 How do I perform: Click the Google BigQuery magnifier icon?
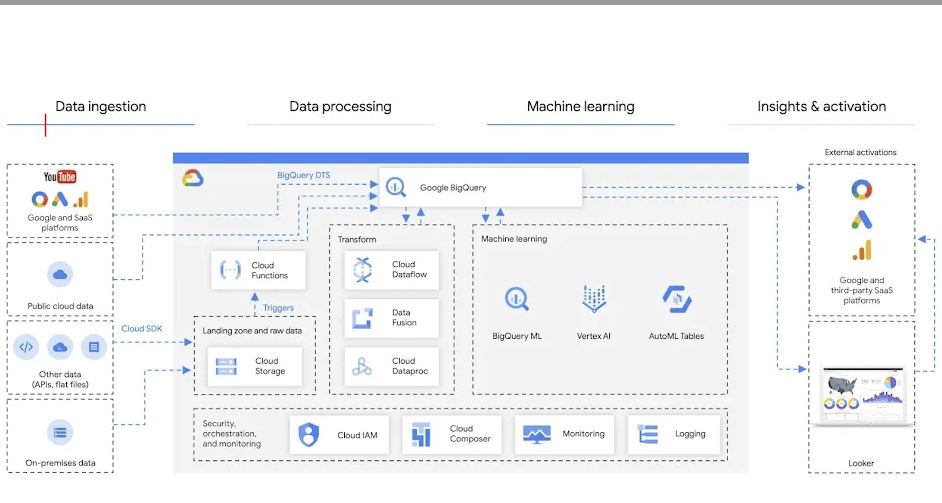click(x=396, y=187)
